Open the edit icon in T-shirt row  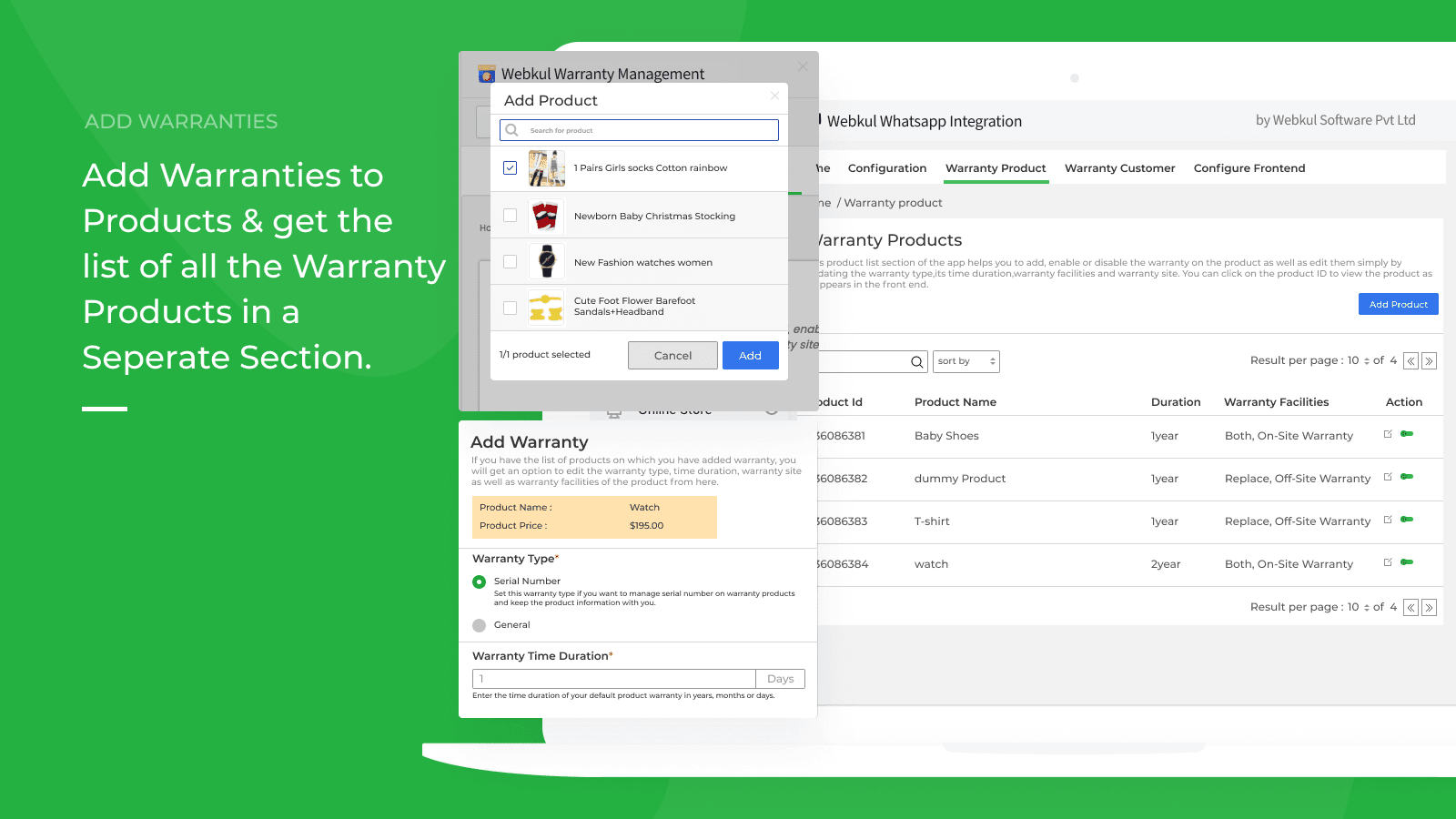(1388, 520)
